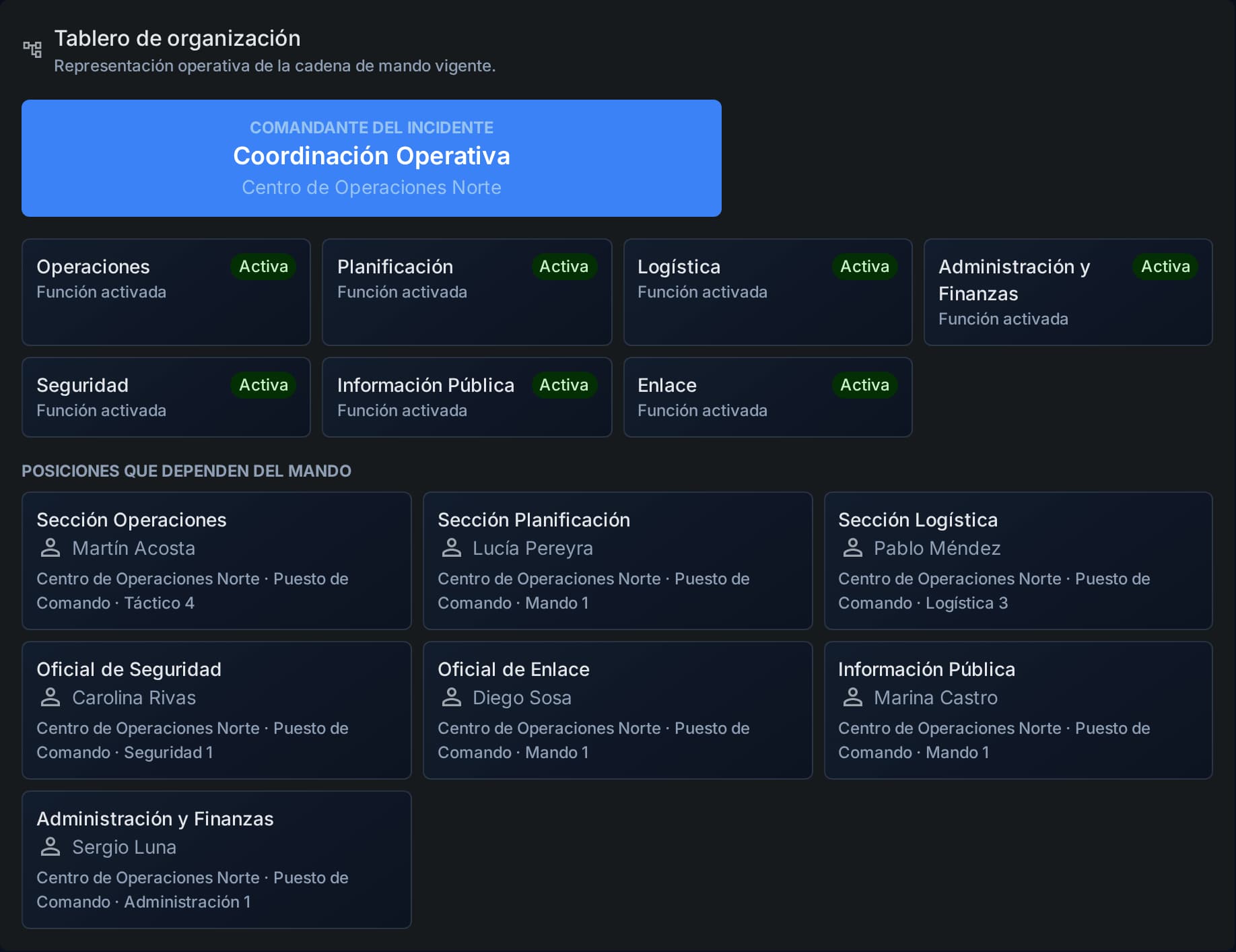
Task: Click the name Martín Acosta
Action: point(133,548)
